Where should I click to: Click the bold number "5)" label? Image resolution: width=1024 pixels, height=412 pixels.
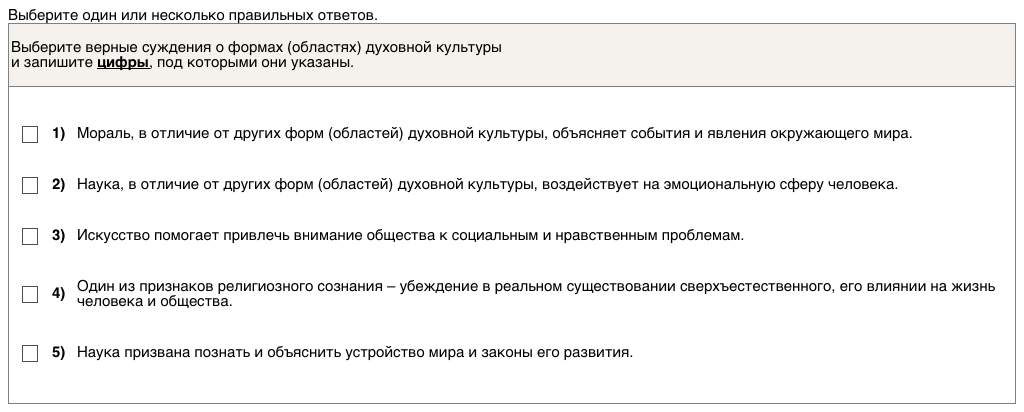click(58, 352)
